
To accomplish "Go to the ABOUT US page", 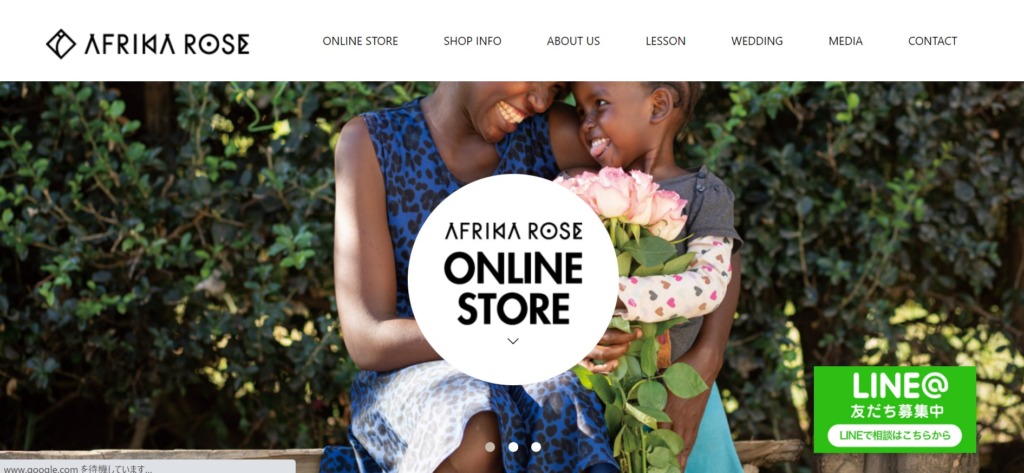I will pos(573,41).
